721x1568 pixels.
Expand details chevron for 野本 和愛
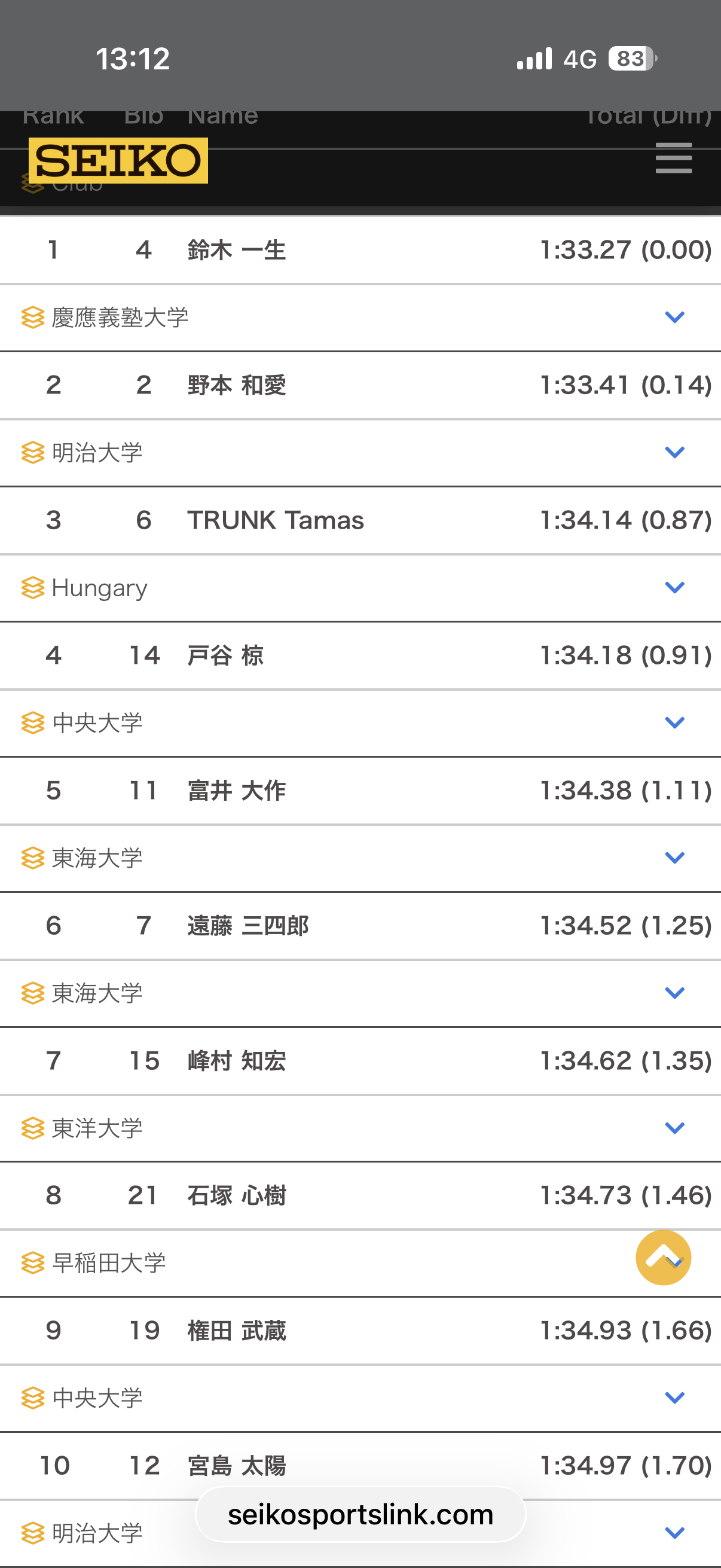[x=674, y=452]
